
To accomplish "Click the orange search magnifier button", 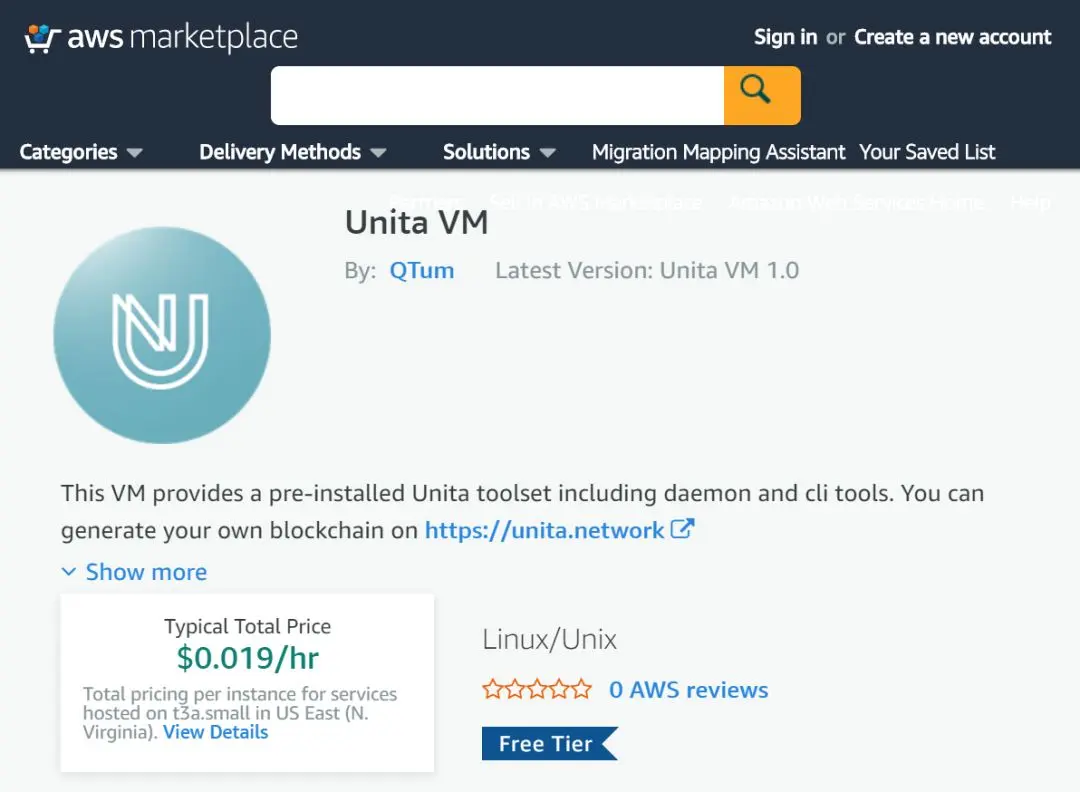I will pyautogui.click(x=761, y=95).
